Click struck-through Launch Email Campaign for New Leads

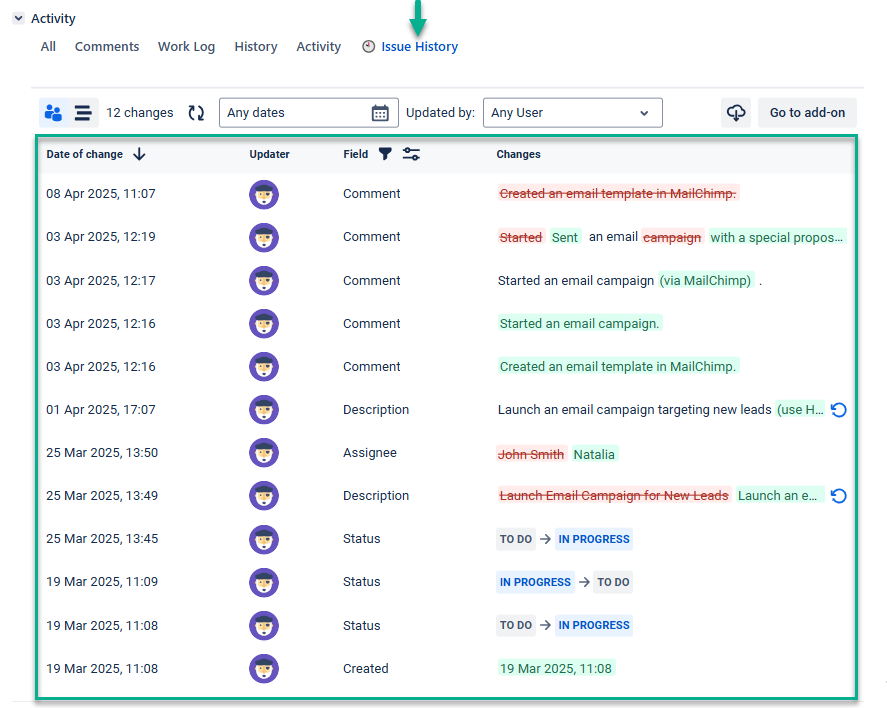(x=614, y=495)
